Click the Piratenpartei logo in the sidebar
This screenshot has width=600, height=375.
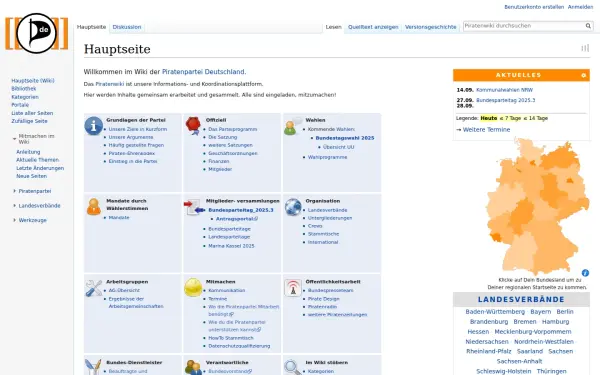37,34
